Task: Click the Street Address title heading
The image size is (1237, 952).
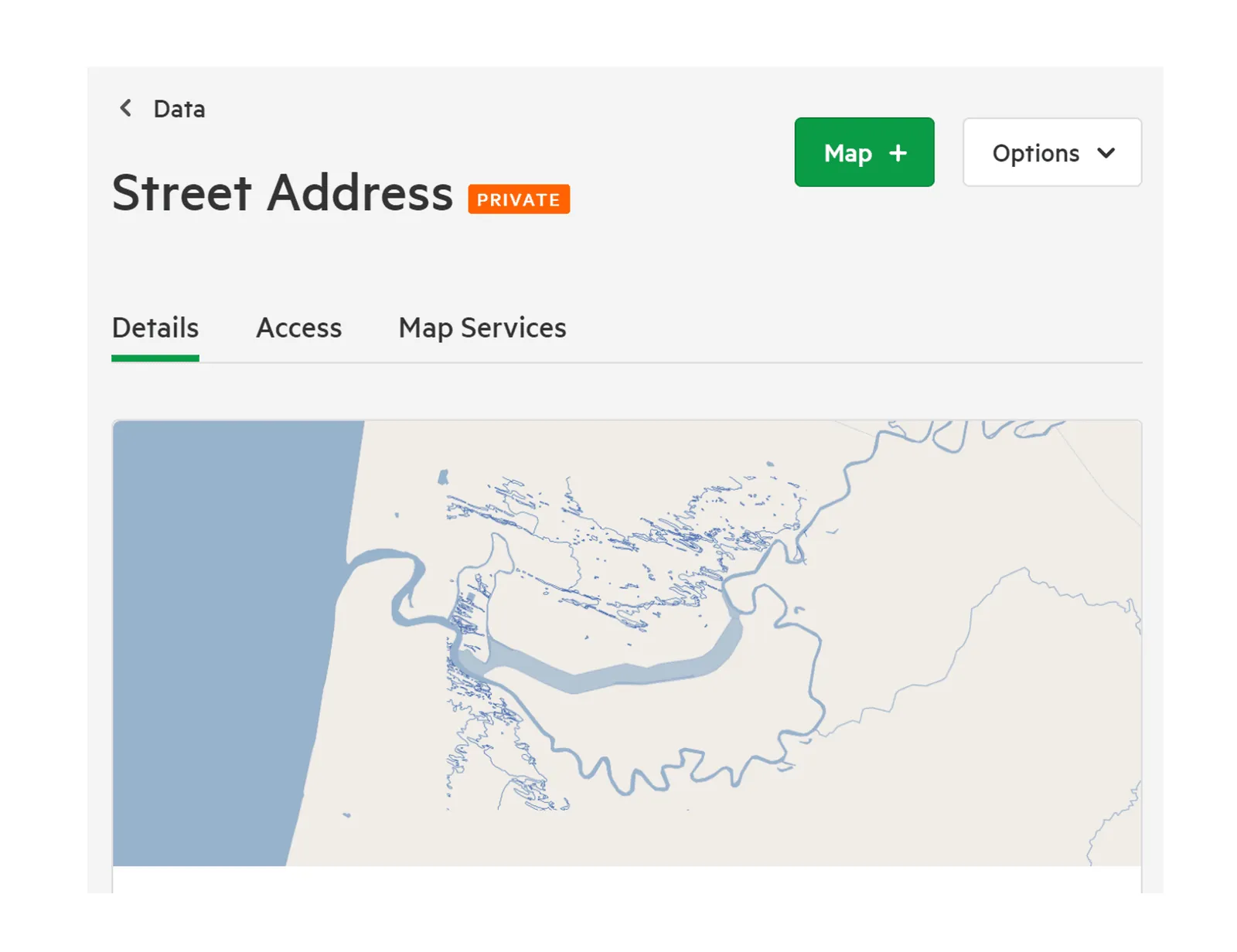Action: [x=282, y=192]
